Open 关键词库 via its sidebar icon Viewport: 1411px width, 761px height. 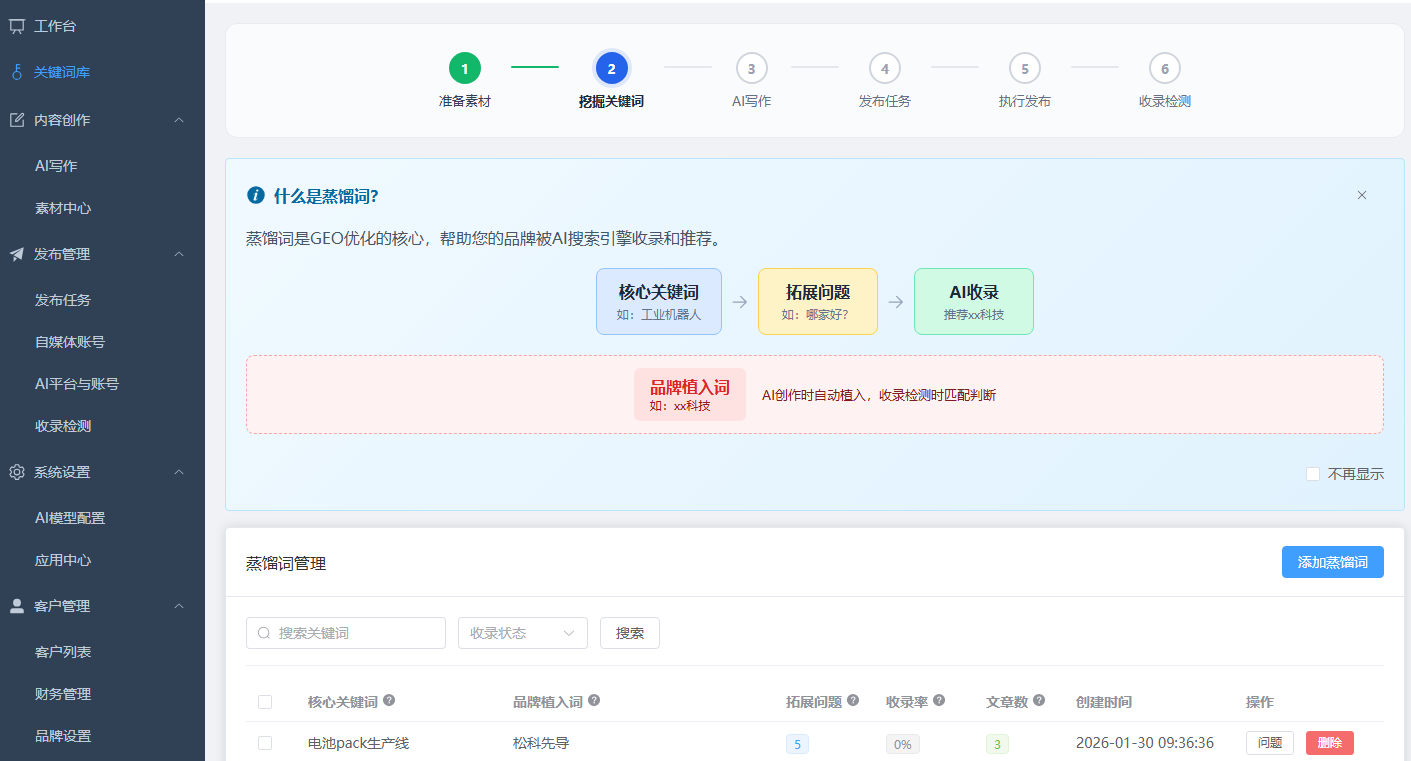[x=16, y=71]
